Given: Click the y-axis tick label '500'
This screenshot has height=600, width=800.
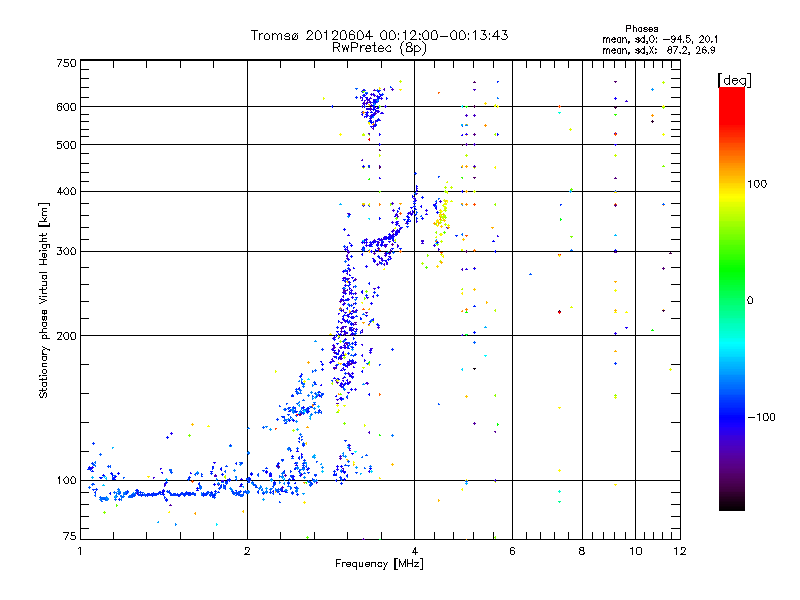Looking at the screenshot, I should click(x=66, y=145).
